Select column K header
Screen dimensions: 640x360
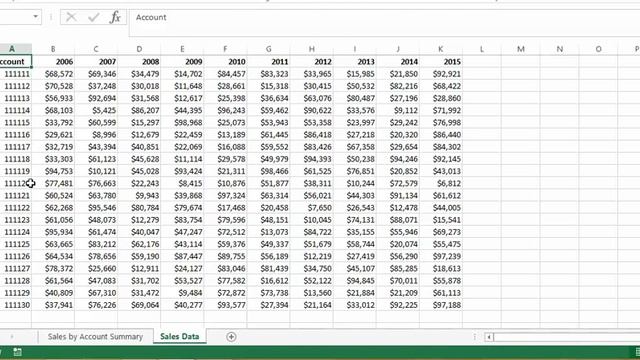pyautogui.click(x=441, y=49)
